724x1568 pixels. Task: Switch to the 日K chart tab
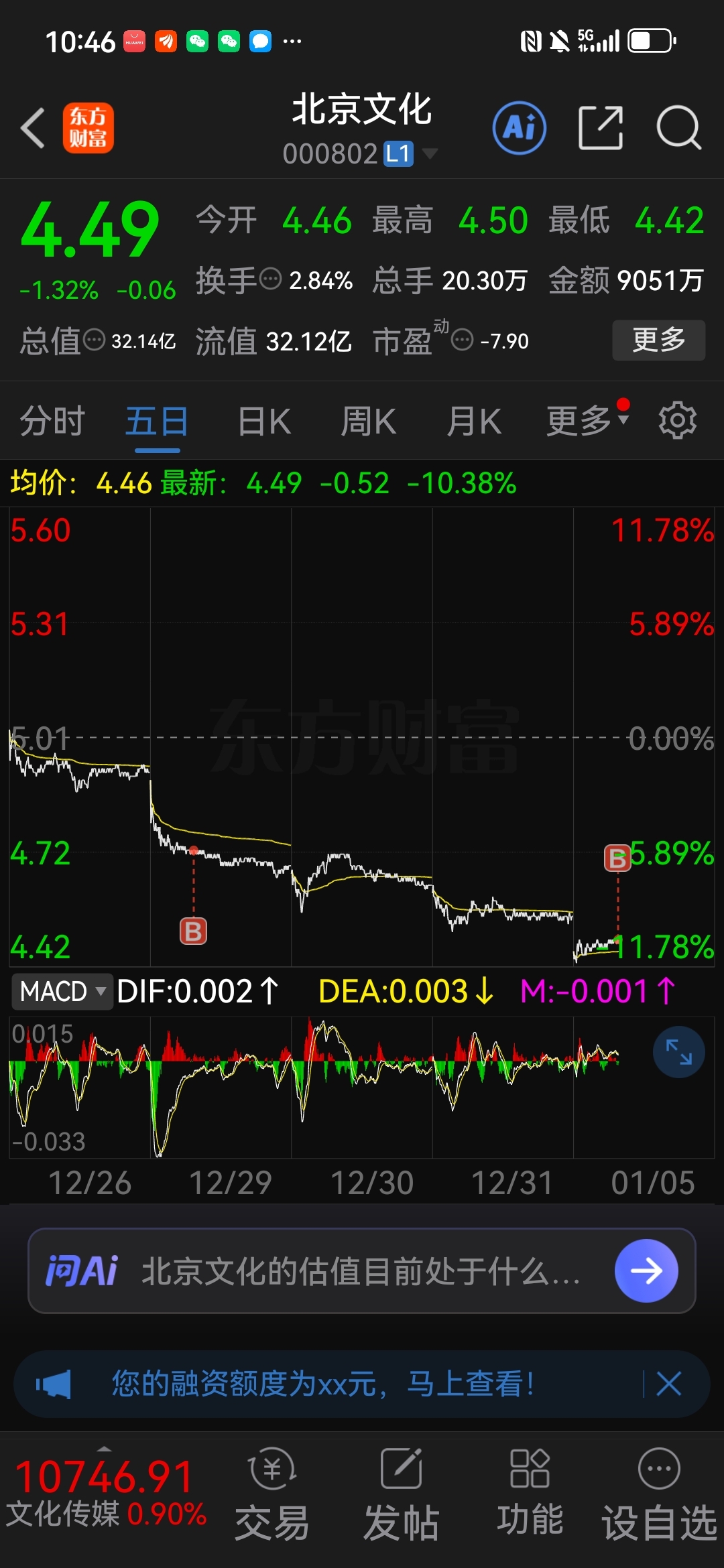264,421
